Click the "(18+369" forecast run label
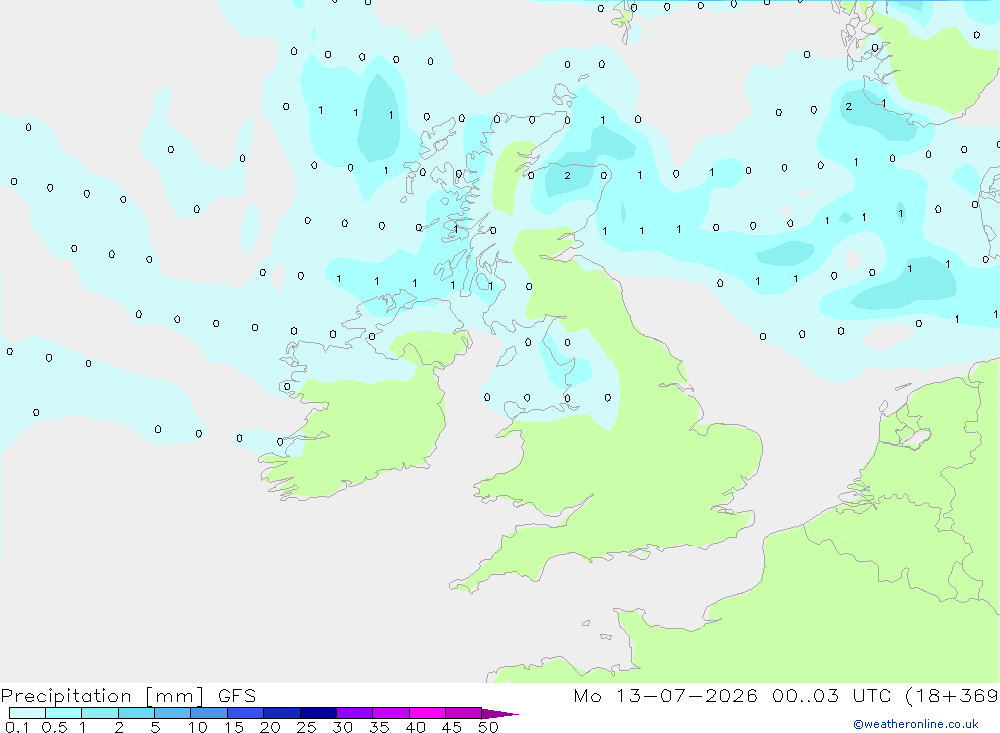Image resolution: width=1000 pixels, height=733 pixels. point(952,696)
